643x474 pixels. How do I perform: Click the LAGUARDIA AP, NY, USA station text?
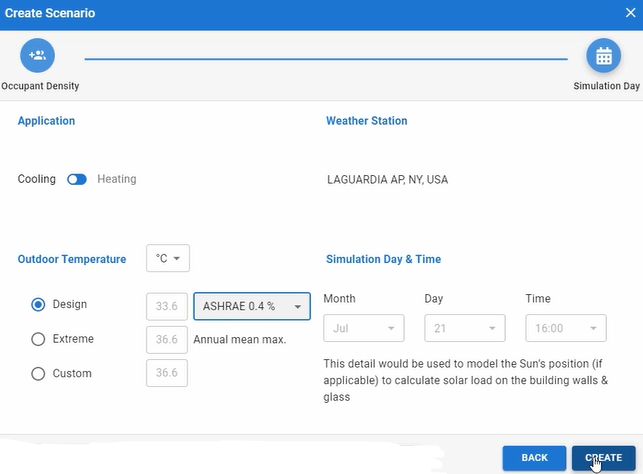click(387, 181)
